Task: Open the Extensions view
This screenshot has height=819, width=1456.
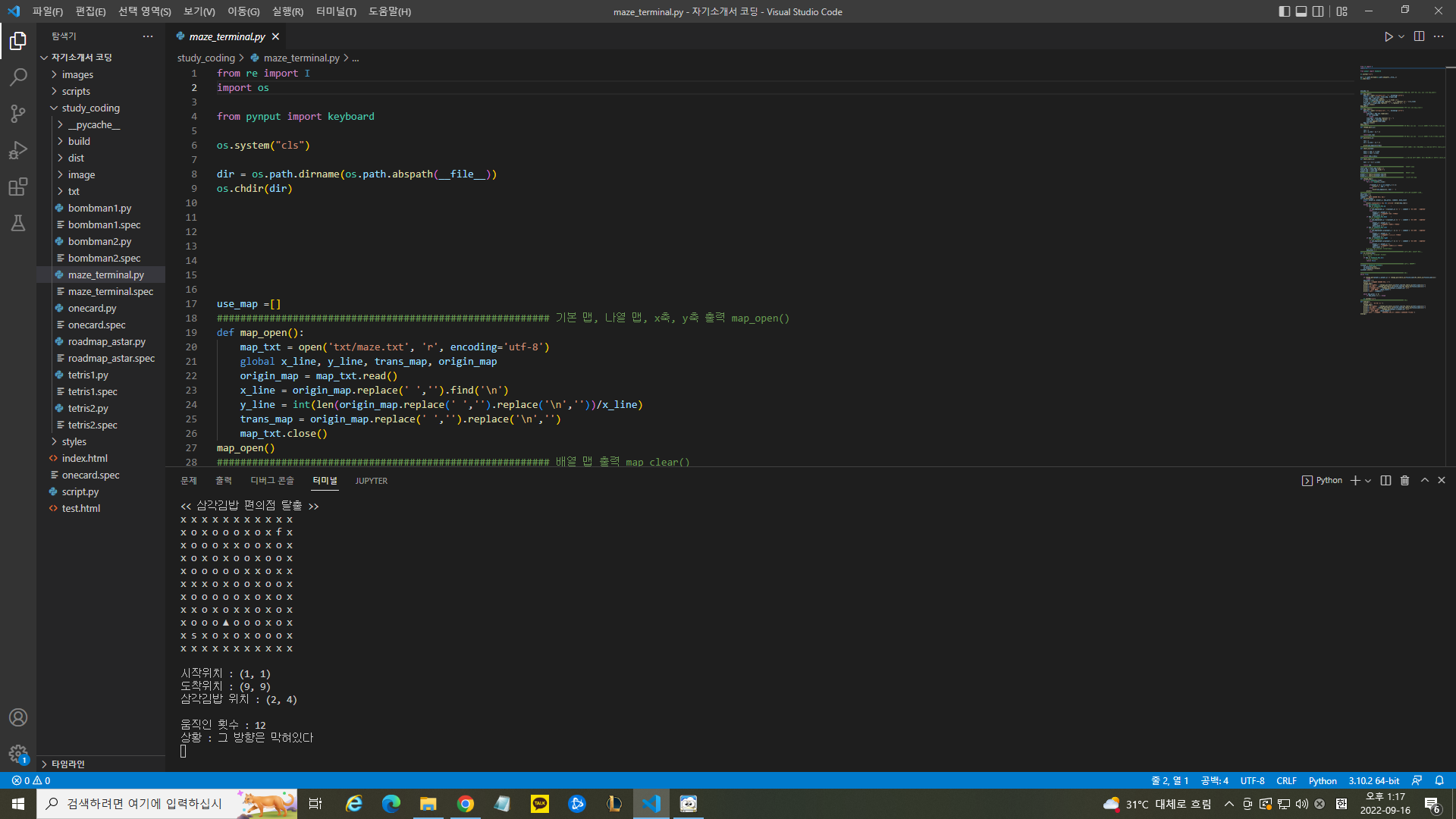Action: click(x=18, y=187)
